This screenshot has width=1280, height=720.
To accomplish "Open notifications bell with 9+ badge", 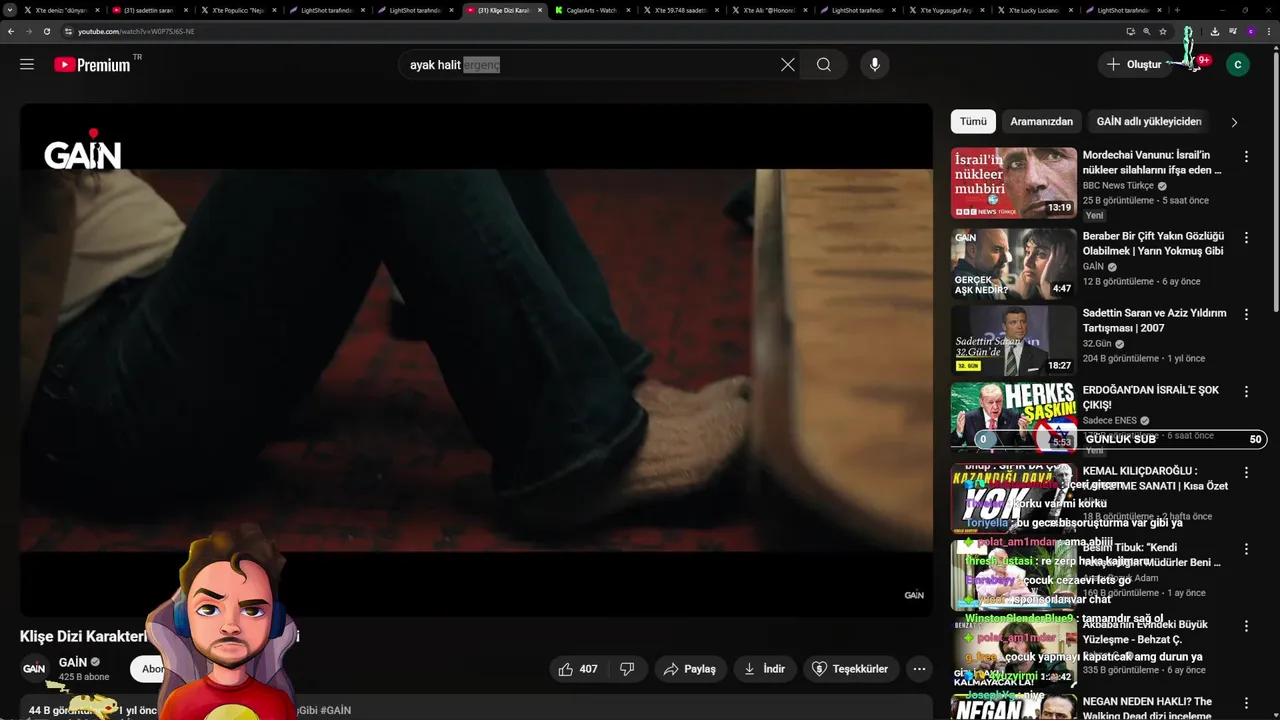I will [x=1196, y=64].
